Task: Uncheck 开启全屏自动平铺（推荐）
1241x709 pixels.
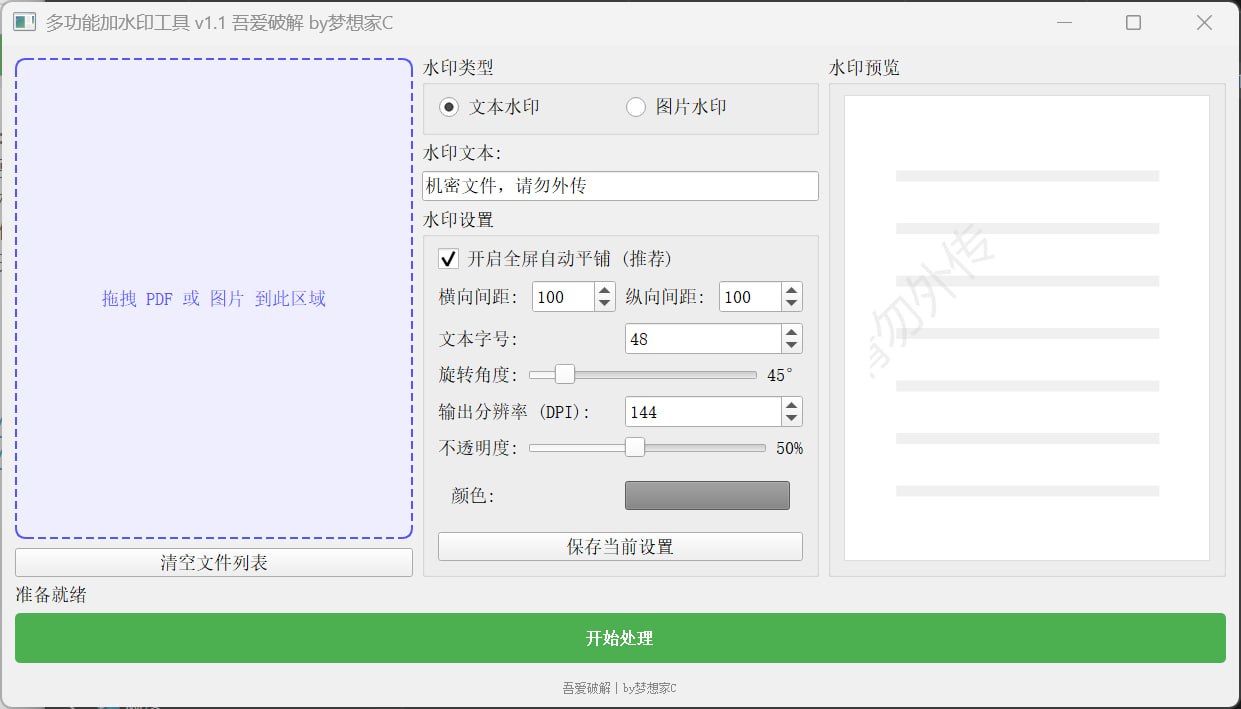Action: coord(448,258)
